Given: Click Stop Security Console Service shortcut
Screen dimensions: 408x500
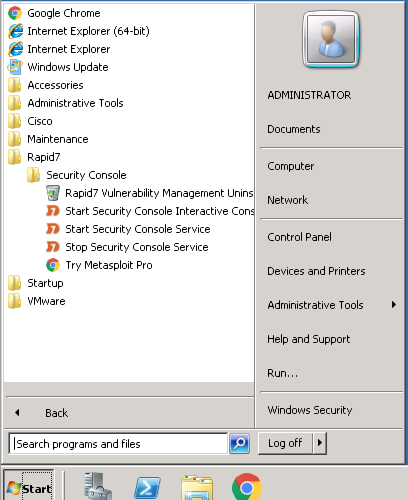Looking at the screenshot, I should [127, 247].
